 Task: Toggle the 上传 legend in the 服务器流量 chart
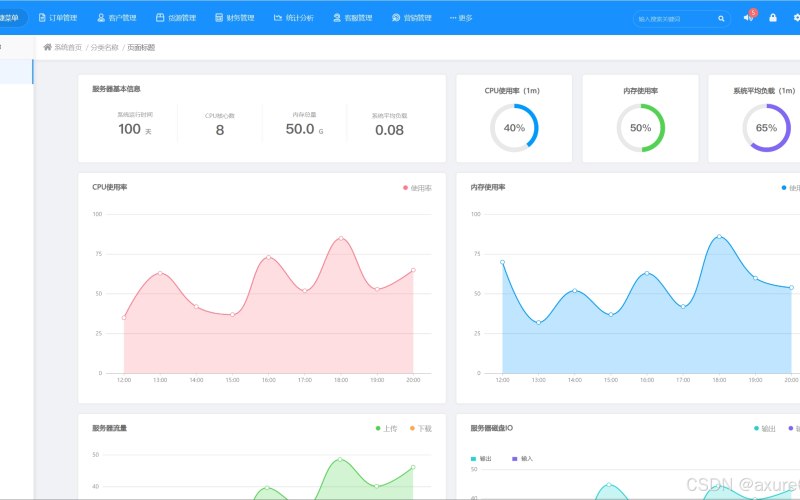pos(386,429)
